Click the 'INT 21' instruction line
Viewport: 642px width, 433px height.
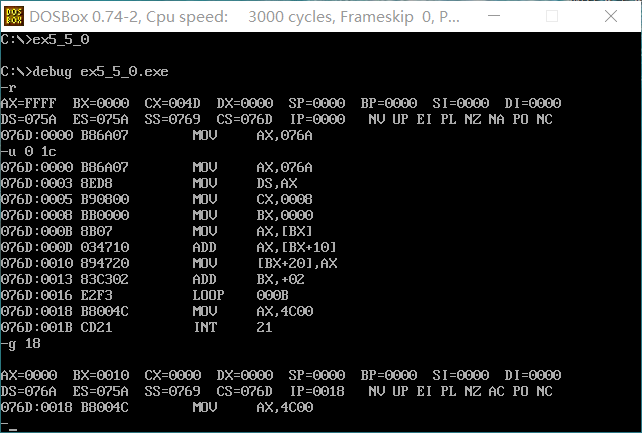click(x=137, y=327)
